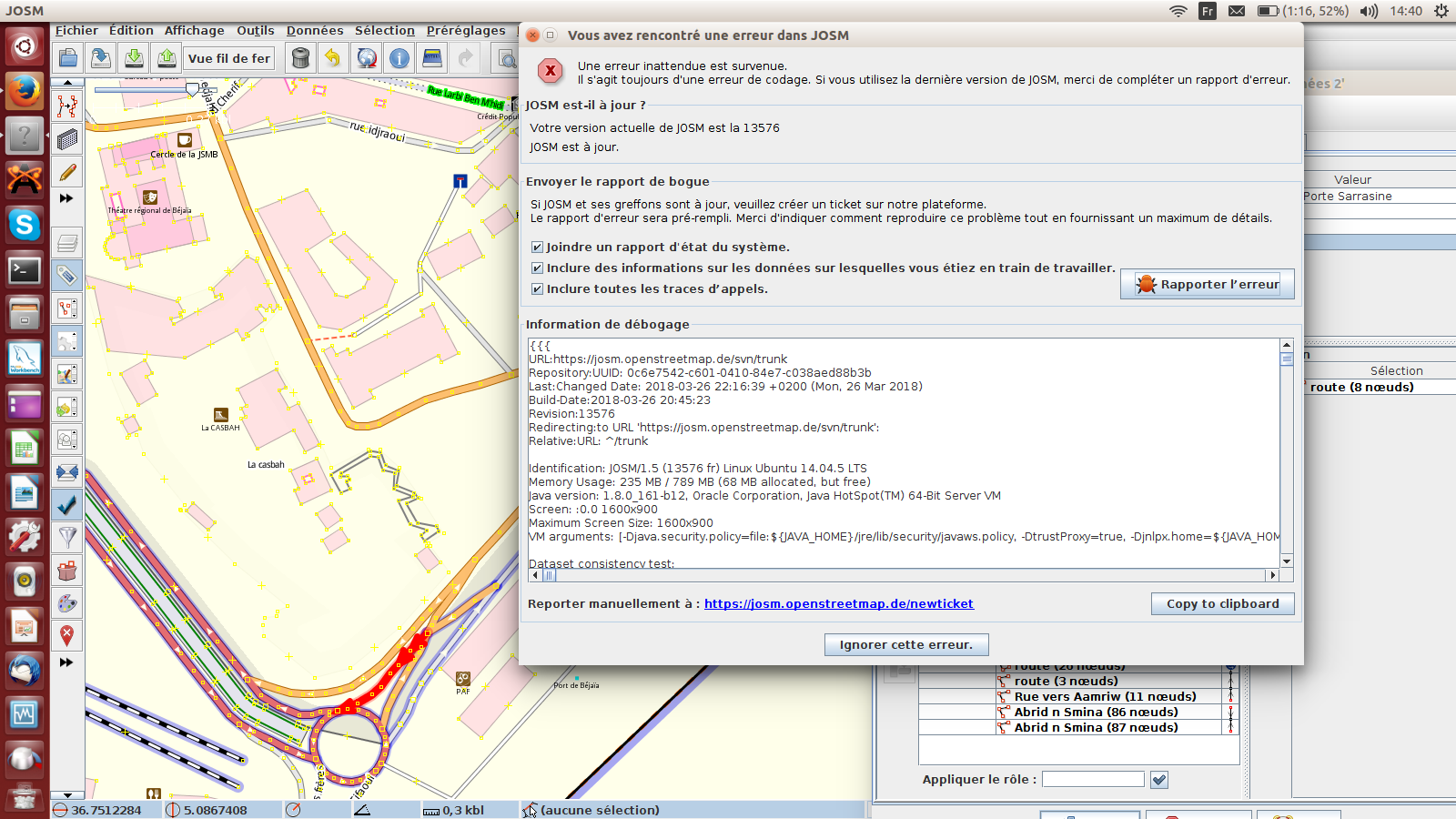Toggle the validation checkmark panel icon

[x=67, y=505]
